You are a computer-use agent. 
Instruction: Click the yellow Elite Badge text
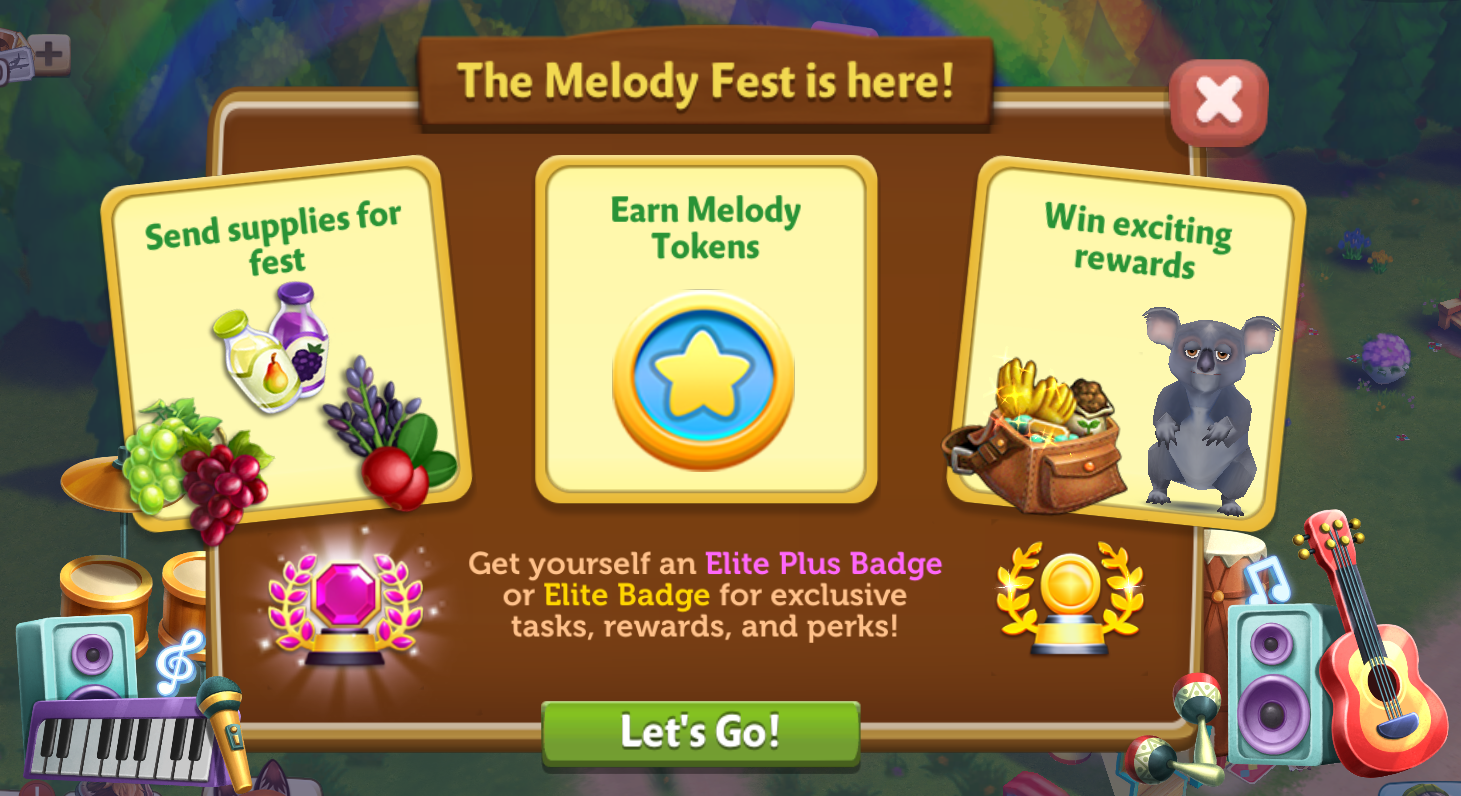(627, 595)
